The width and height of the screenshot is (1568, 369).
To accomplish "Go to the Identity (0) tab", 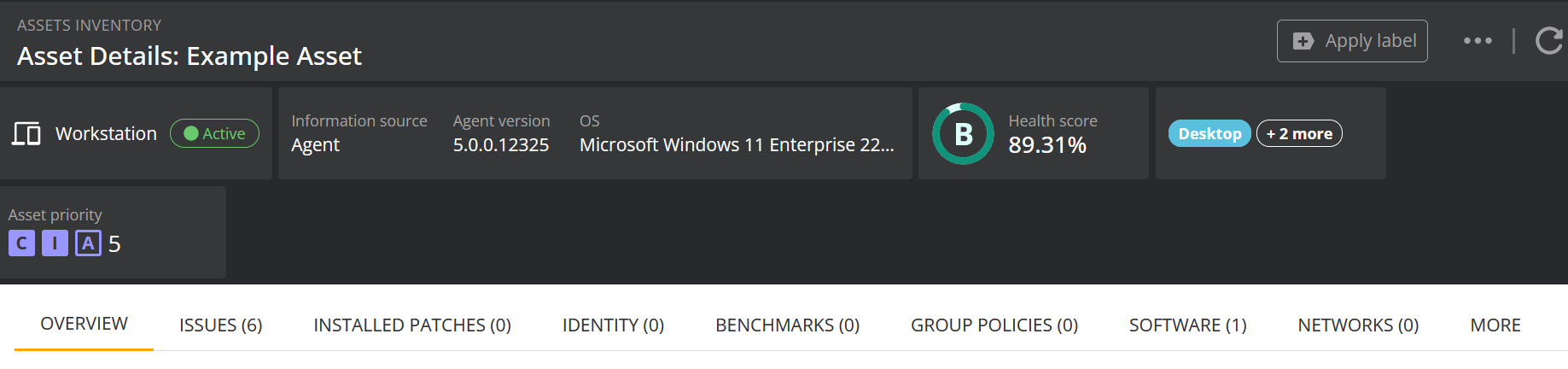I will (613, 325).
